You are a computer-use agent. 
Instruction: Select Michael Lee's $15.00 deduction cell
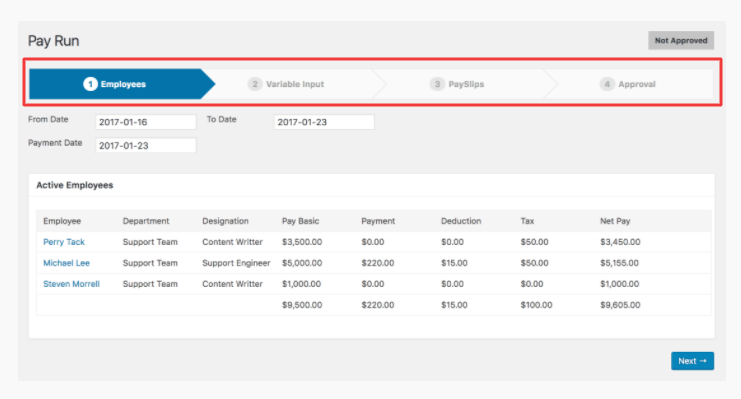[454, 263]
